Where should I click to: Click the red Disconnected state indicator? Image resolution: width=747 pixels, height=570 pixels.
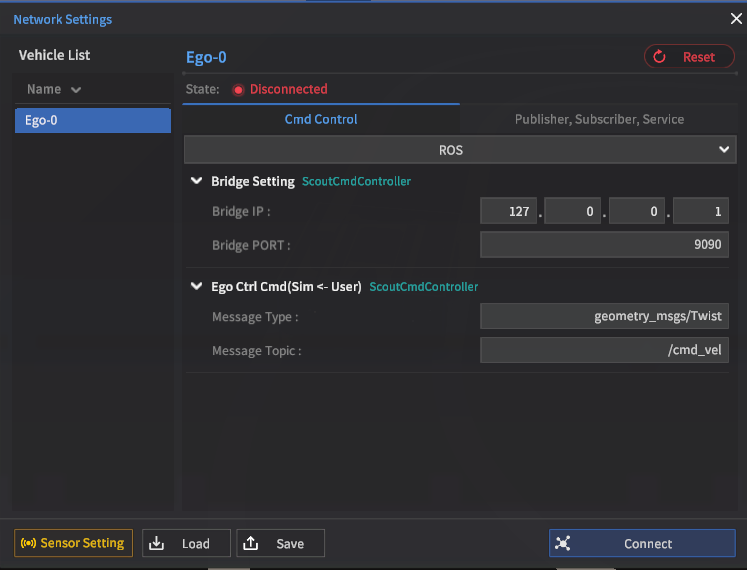pos(238,90)
